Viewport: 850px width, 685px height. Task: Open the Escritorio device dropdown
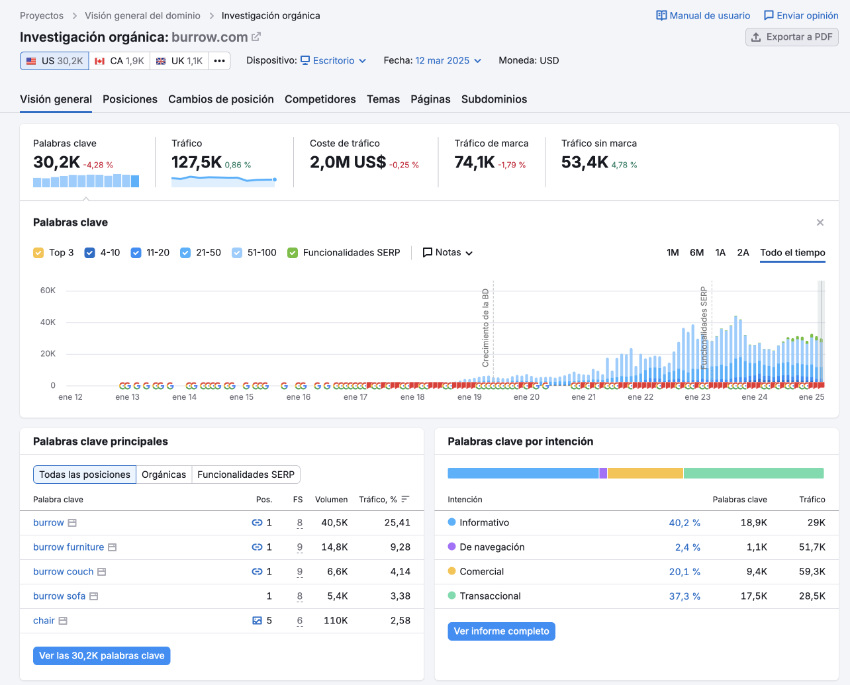(333, 61)
